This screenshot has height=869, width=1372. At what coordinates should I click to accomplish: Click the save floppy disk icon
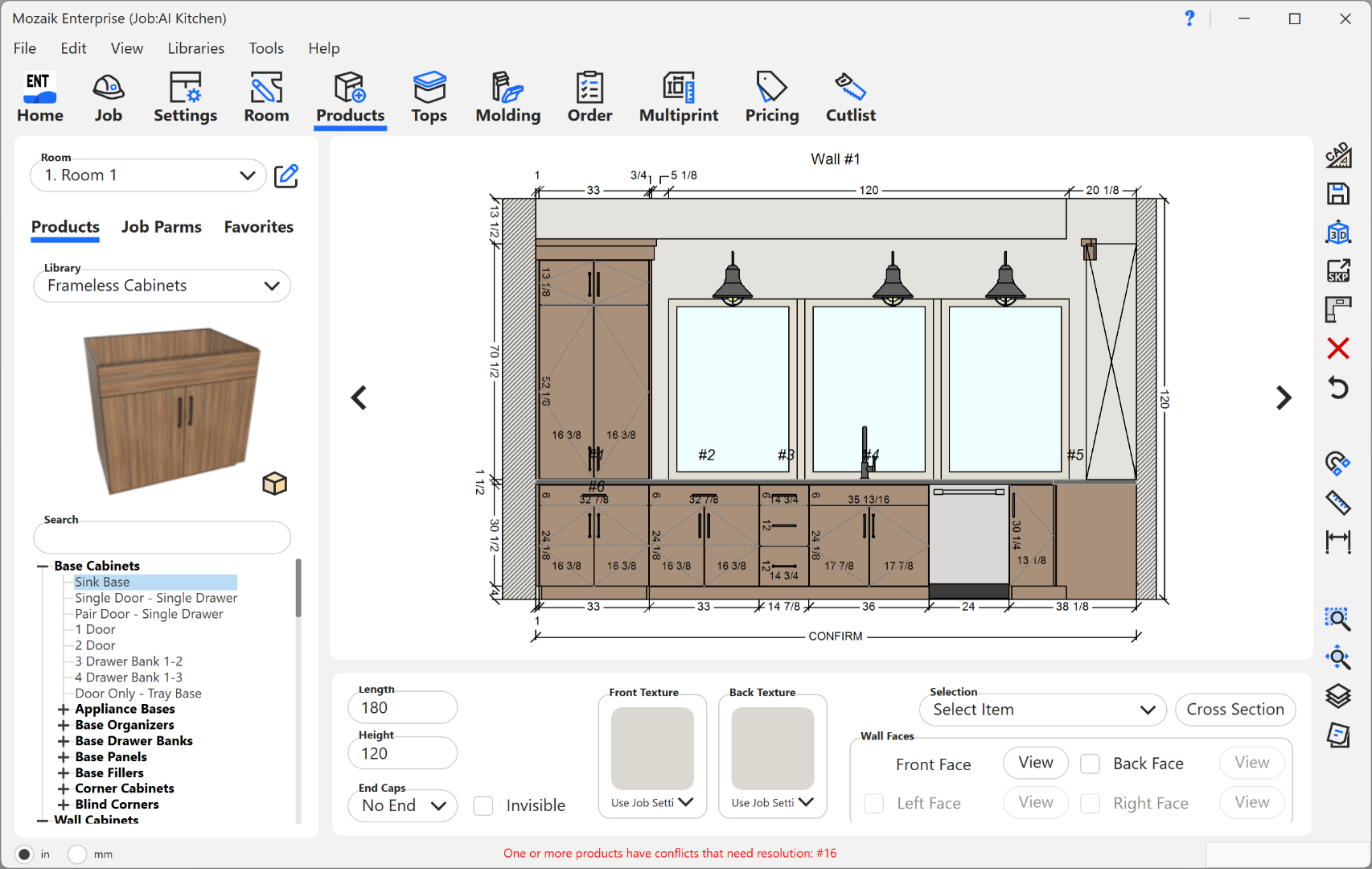coord(1338,194)
